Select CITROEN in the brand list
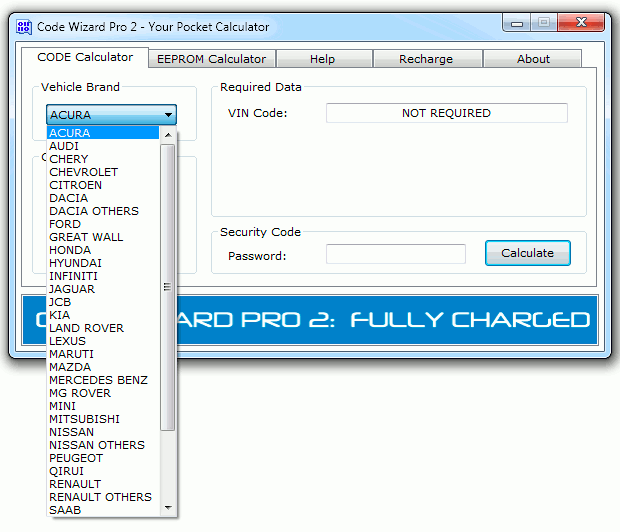This screenshot has height=532, width=620. [103, 185]
